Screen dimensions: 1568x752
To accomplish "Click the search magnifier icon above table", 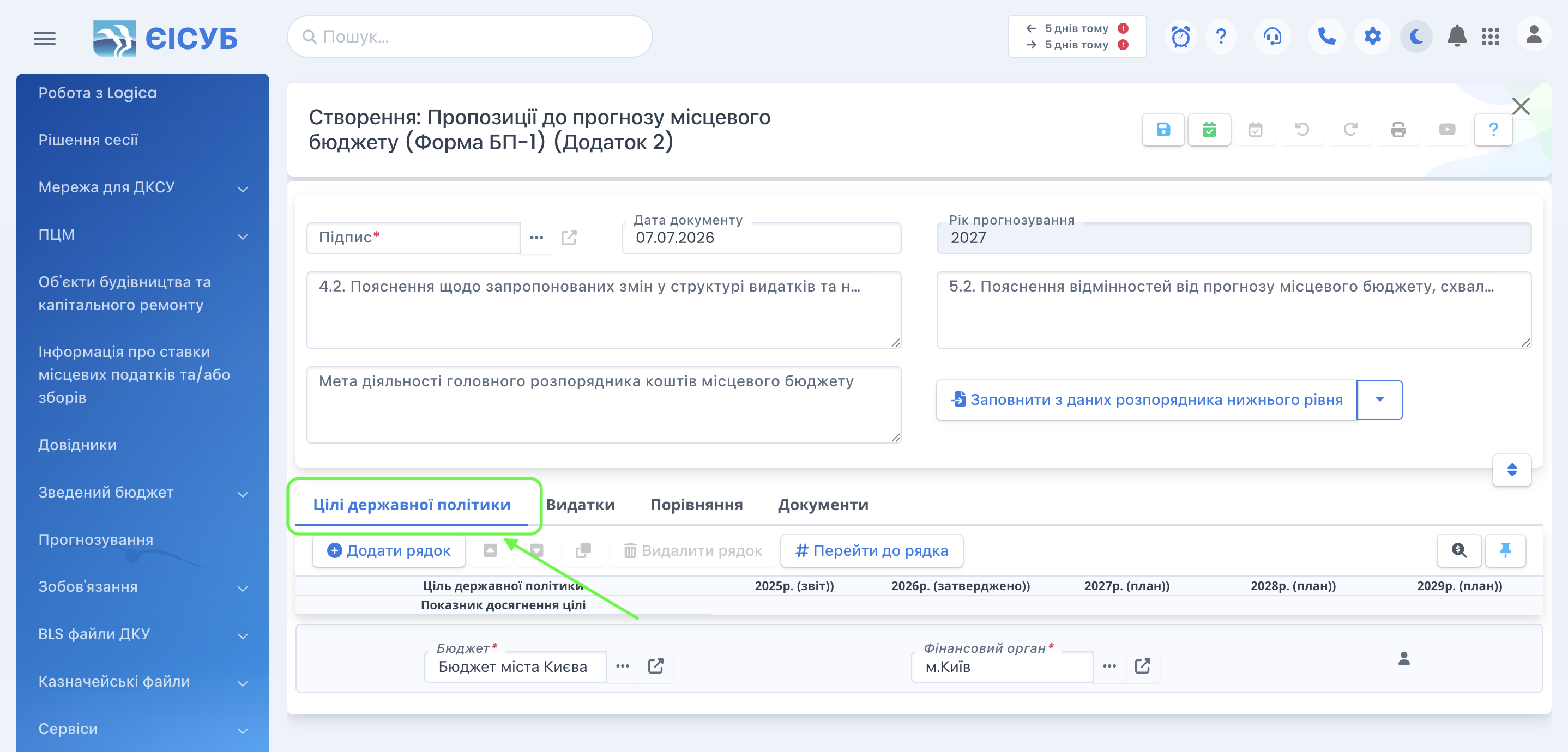I will pyautogui.click(x=1459, y=550).
